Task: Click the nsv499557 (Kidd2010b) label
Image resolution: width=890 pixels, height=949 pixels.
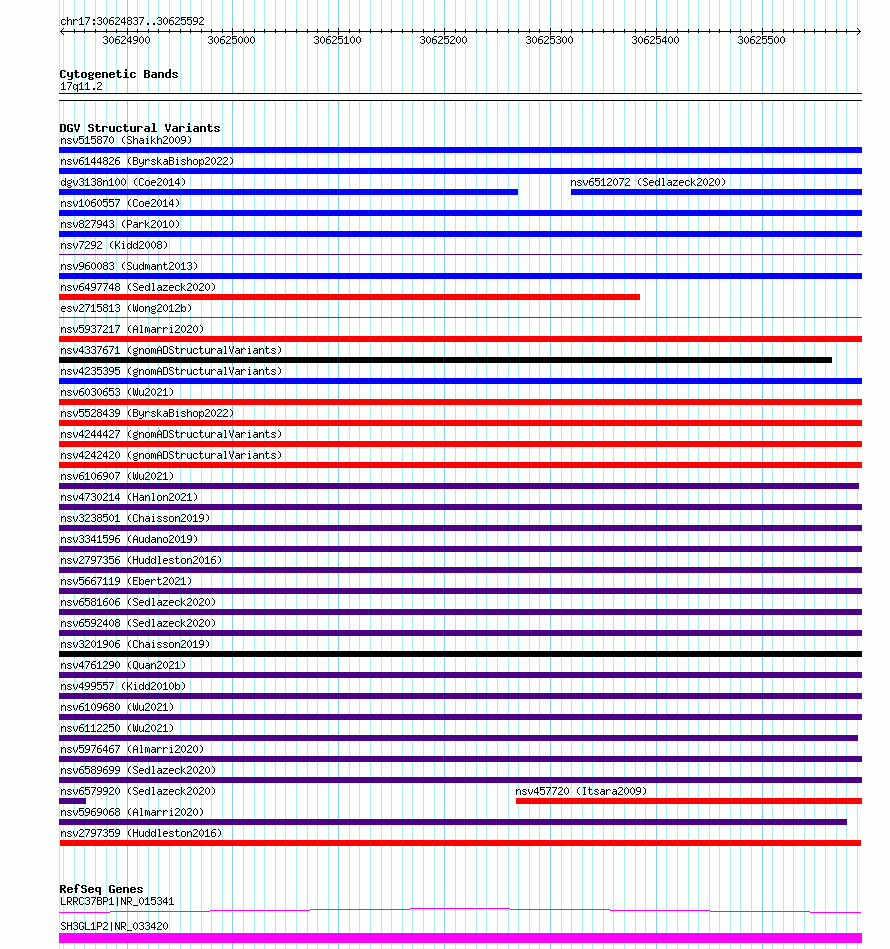Action: [123, 686]
